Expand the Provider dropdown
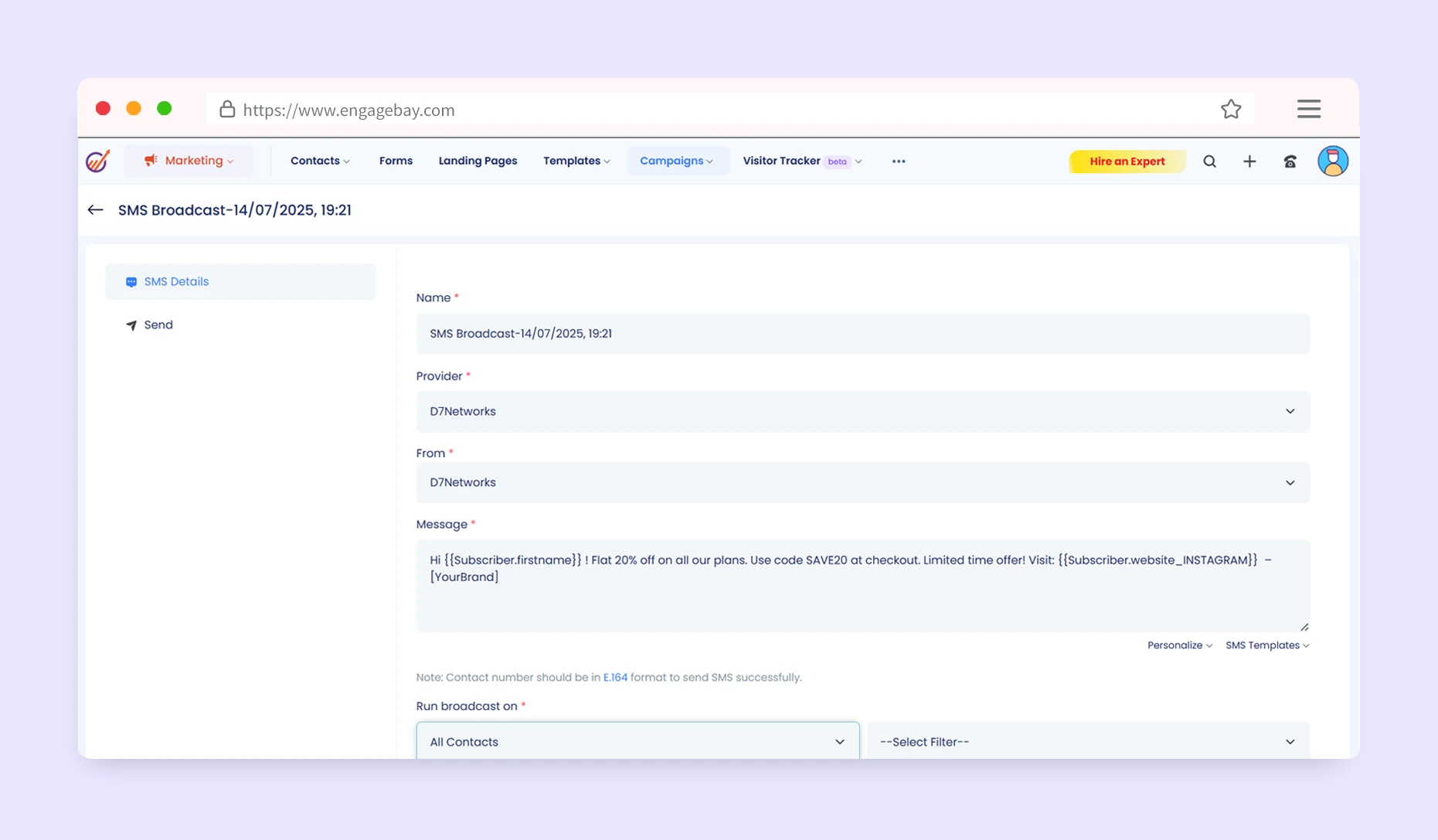Viewport: 1438px width, 840px height. (862, 412)
